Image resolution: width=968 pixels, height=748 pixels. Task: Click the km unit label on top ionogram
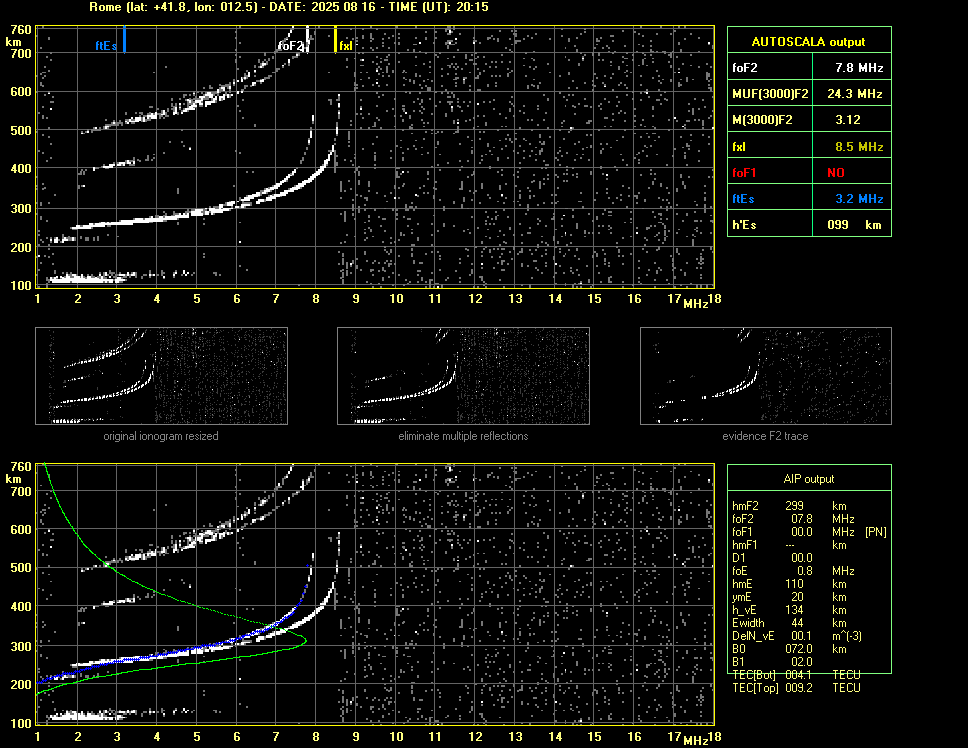pos(13,42)
